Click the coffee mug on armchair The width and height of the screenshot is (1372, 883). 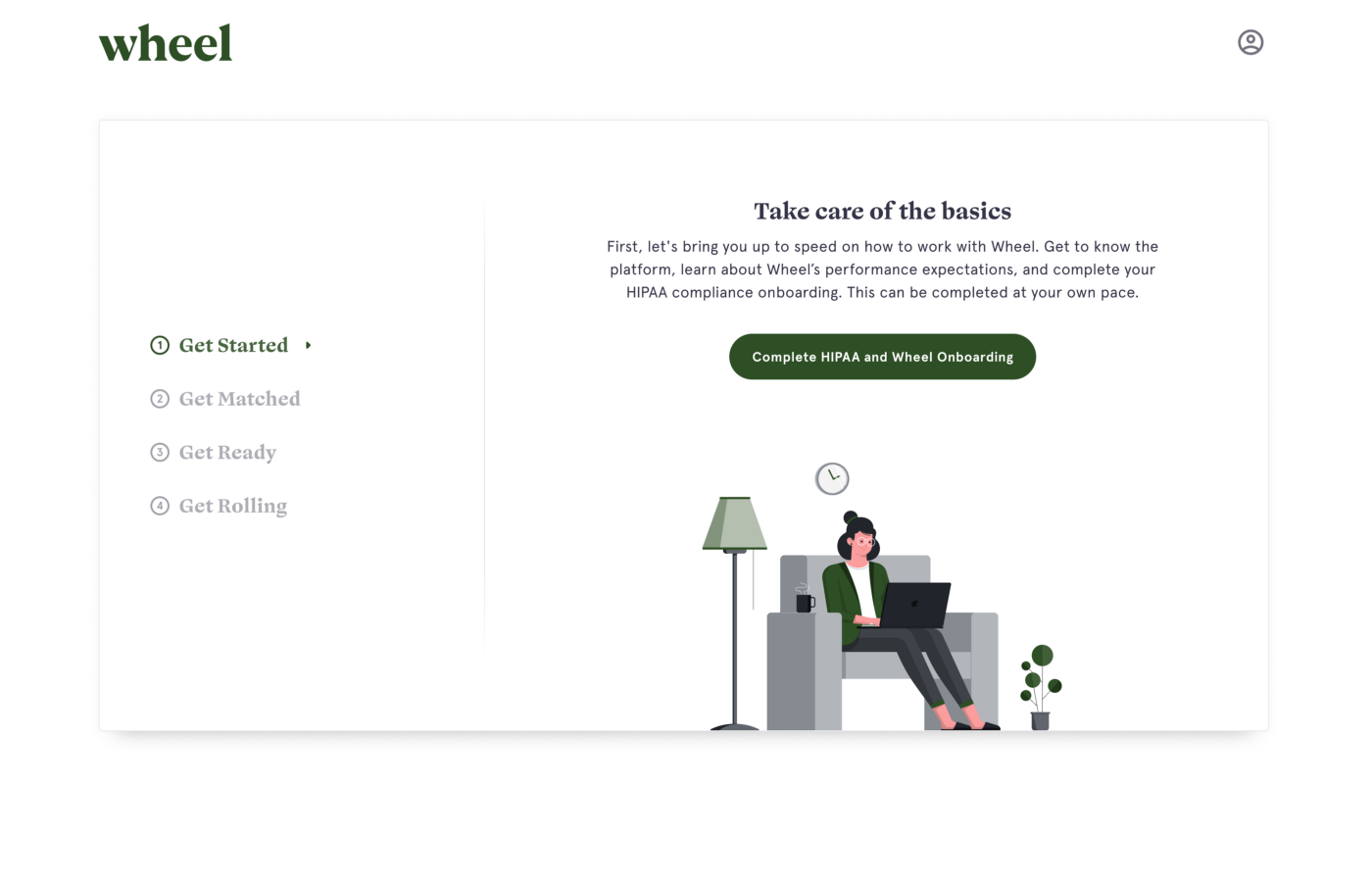click(x=805, y=601)
